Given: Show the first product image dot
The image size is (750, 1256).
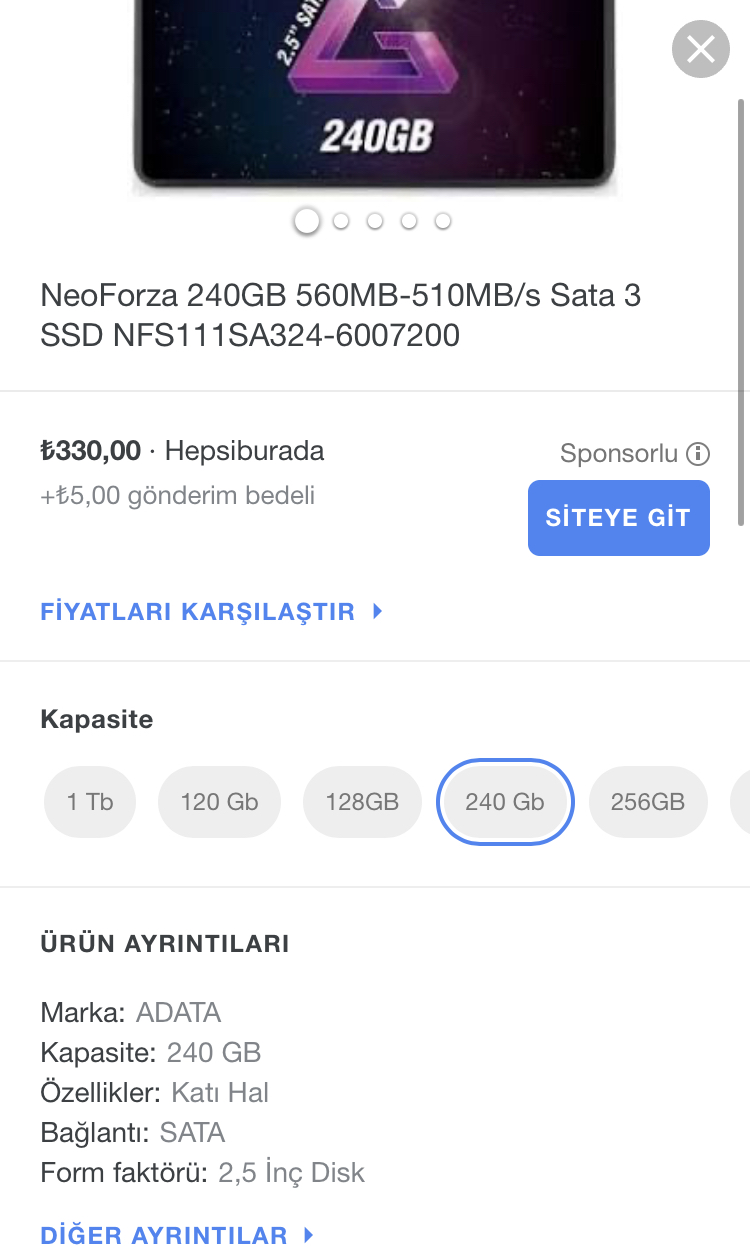Looking at the screenshot, I should (307, 221).
